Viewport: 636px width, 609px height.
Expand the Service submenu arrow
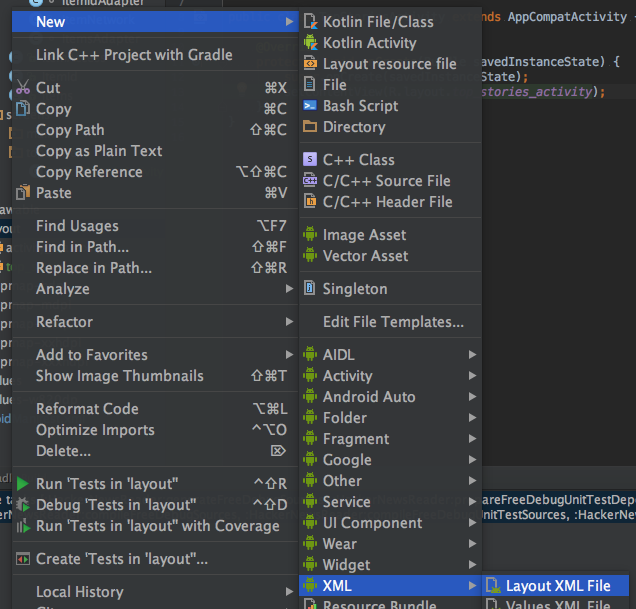coord(472,501)
